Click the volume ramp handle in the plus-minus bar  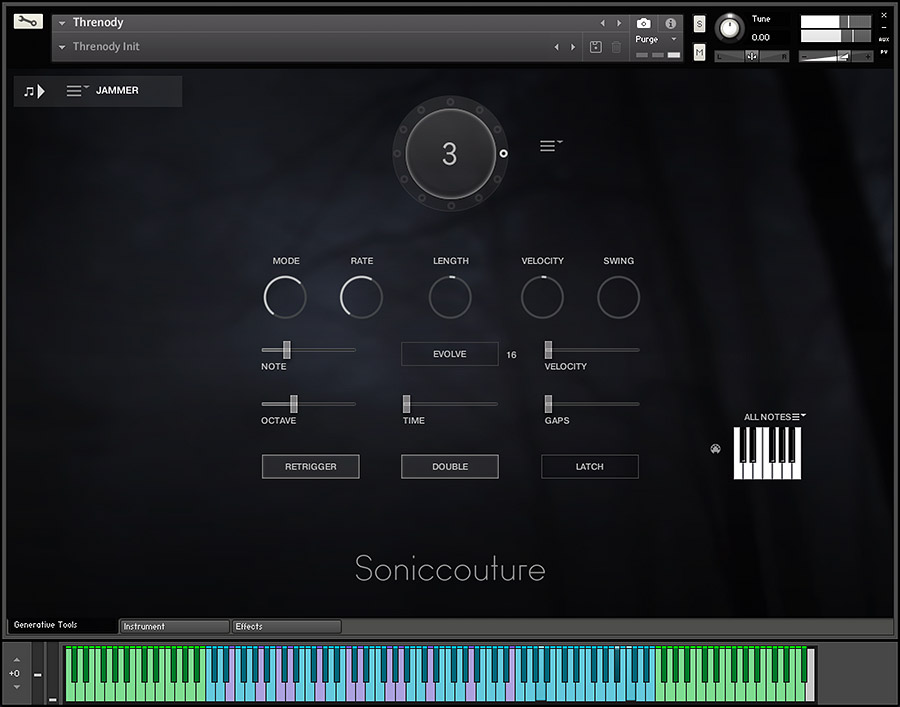click(844, 56)
